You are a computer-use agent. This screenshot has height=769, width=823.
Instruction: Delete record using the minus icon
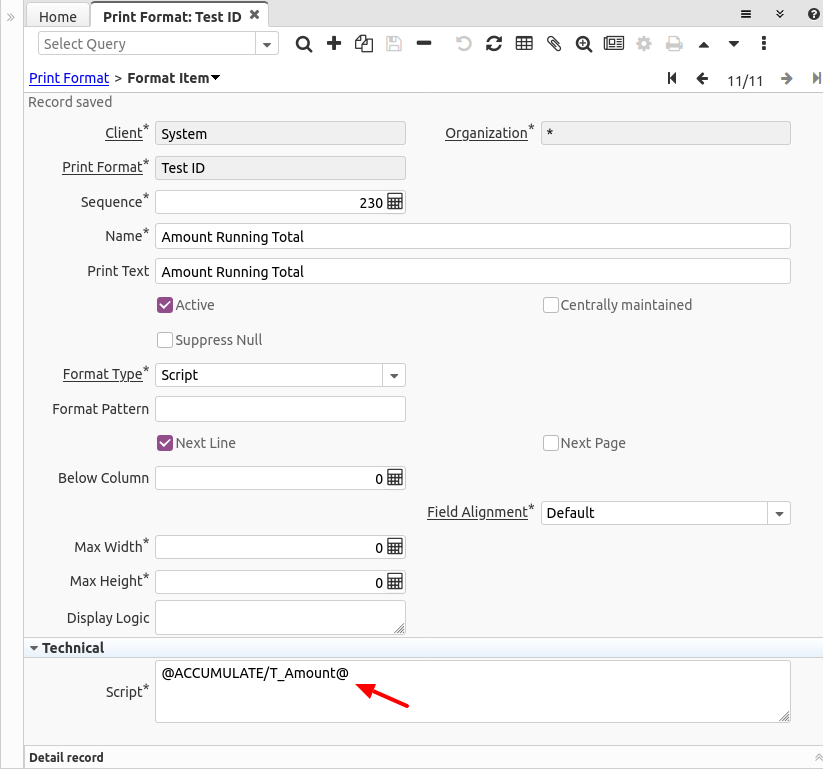[x=424, y=44]
